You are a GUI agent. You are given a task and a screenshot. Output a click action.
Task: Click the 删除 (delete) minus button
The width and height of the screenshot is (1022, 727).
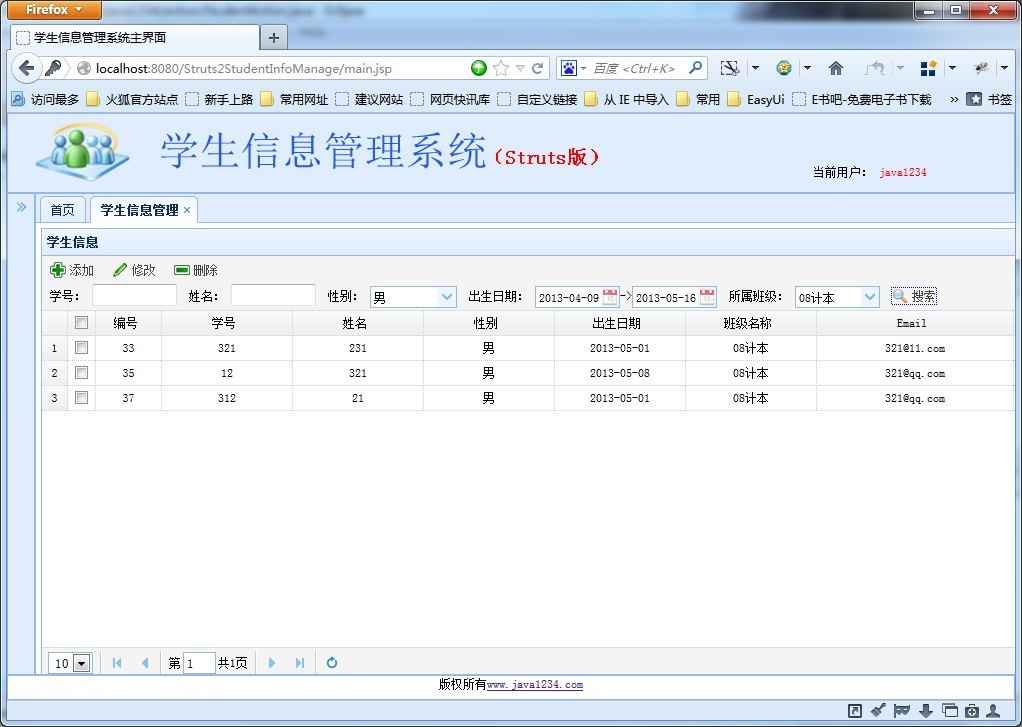tap(196, 270)
